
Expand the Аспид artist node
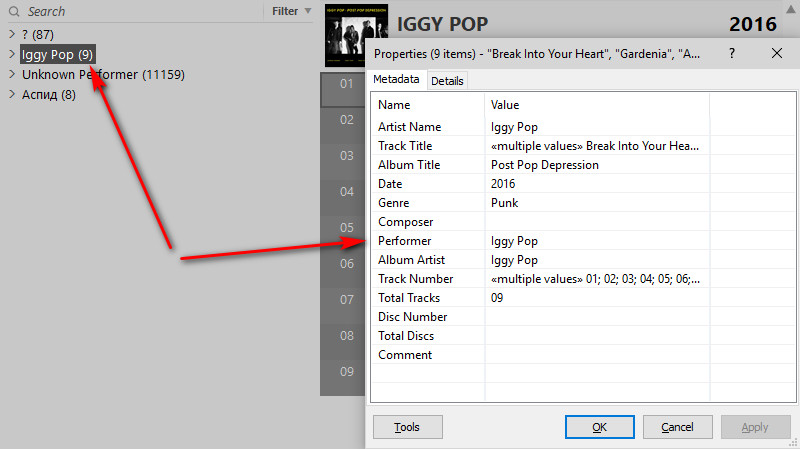tap(11, 95)
